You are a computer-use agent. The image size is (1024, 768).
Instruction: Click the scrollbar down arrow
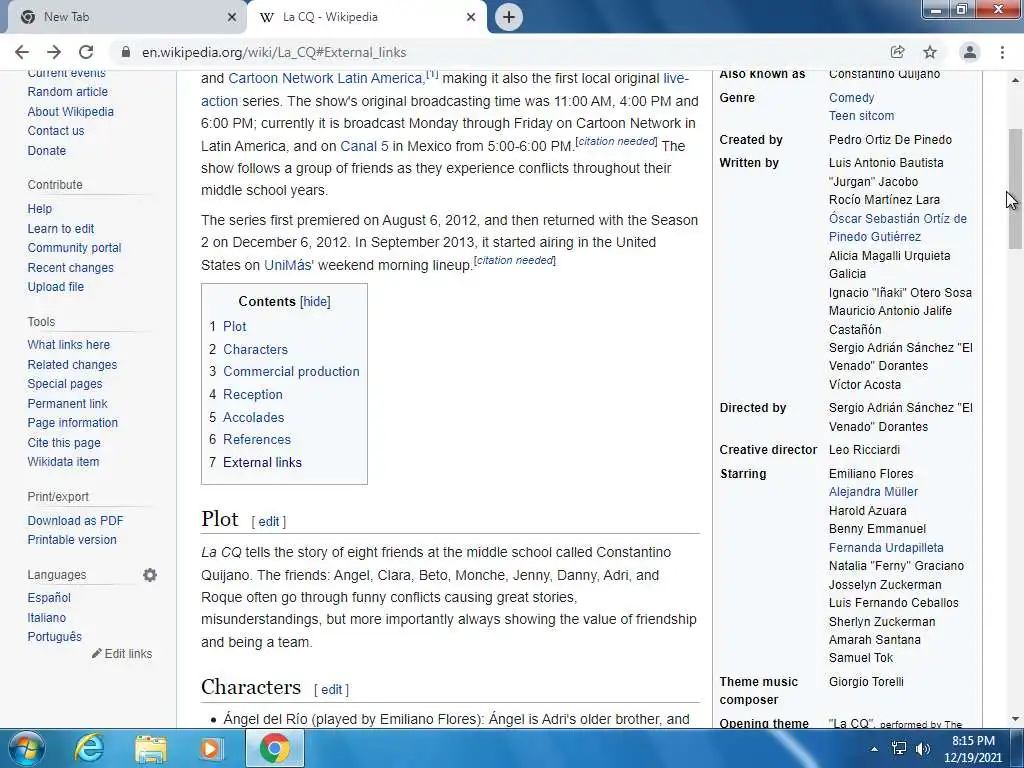(x=1015, y=719)
